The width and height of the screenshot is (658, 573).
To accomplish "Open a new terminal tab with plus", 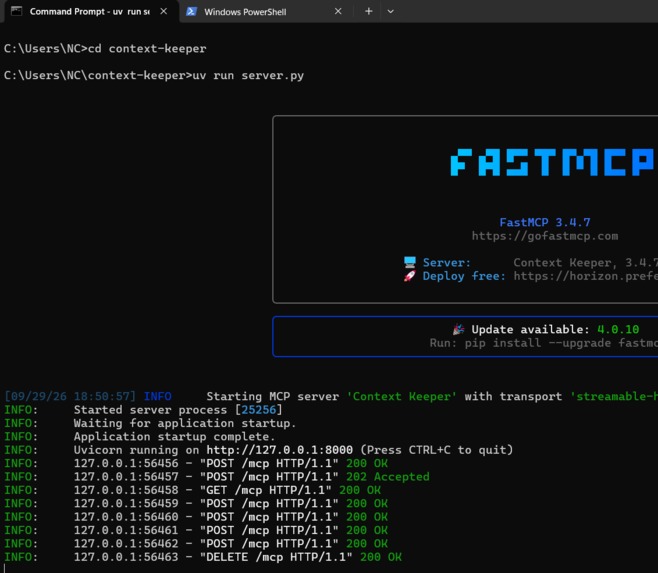I will click(x=368, y=11).
